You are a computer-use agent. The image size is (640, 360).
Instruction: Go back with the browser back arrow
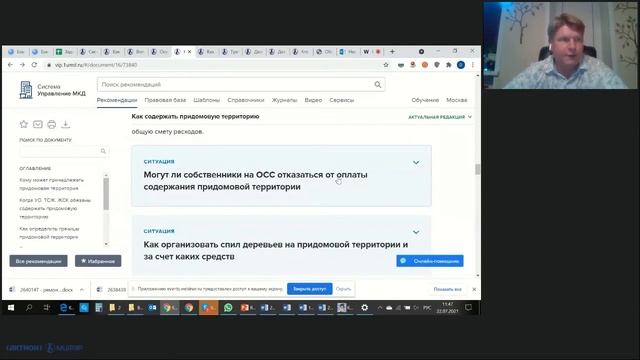[11, 65]
